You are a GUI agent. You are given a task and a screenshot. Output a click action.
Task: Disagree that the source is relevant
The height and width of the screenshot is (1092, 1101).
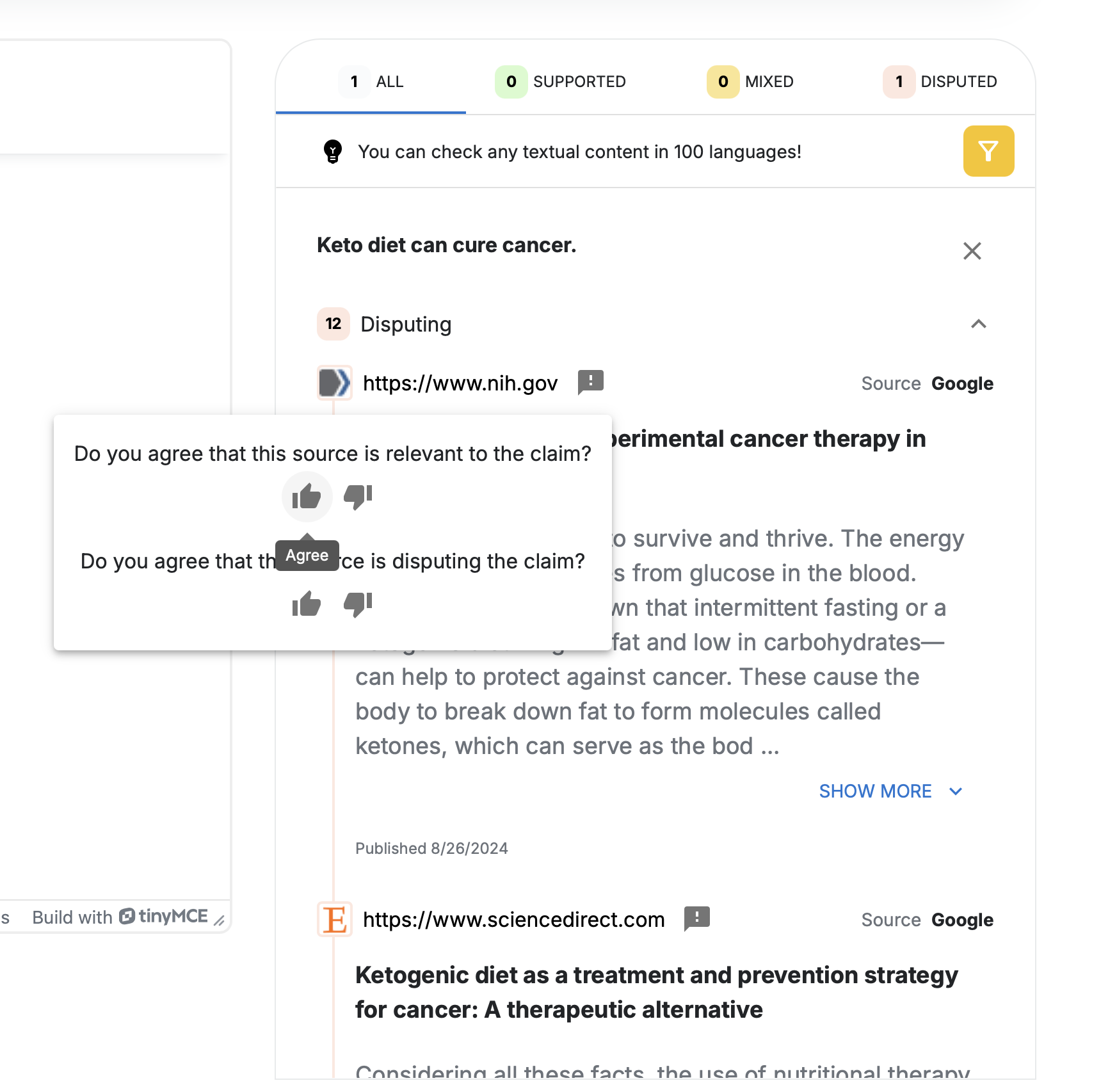coord(358,497)
